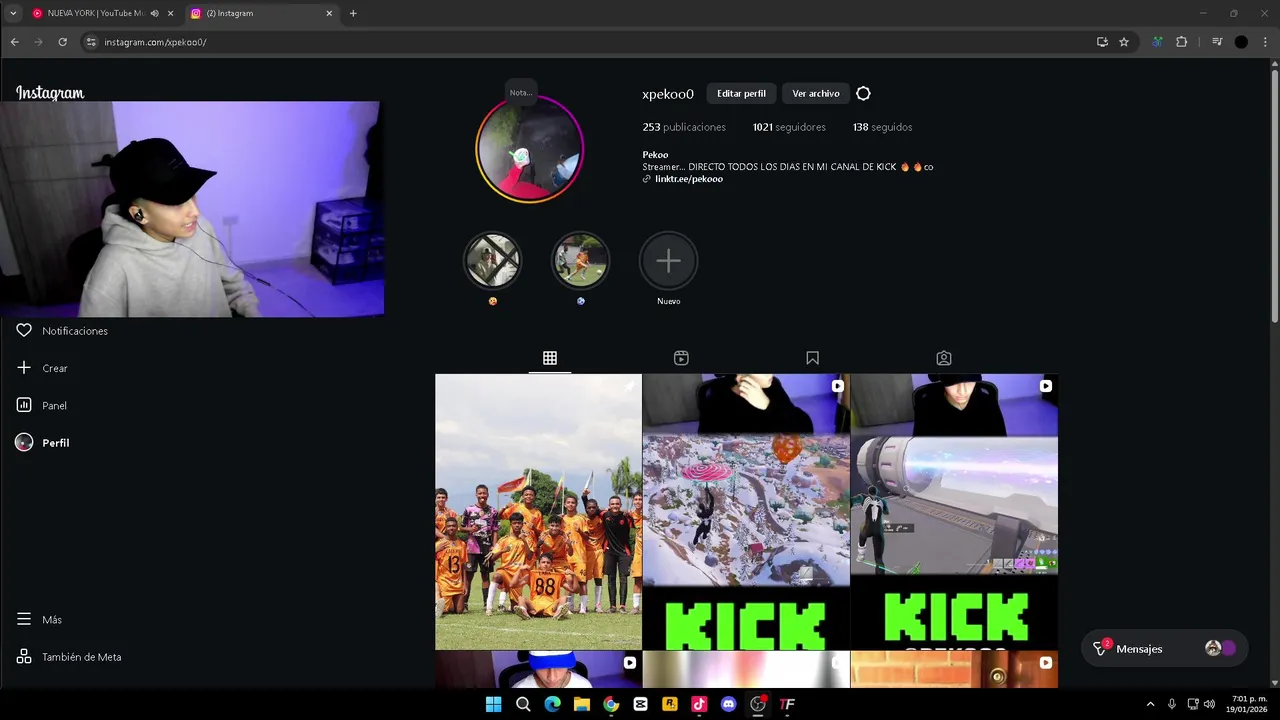Show hidden system tray icons
The width and height of the screenshot is (1280, 720).
(1150, 704)
